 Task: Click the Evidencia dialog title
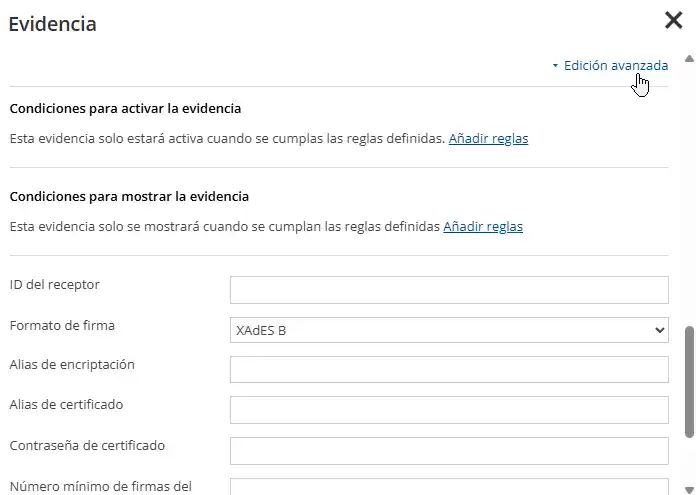click(x=52, y=24)
